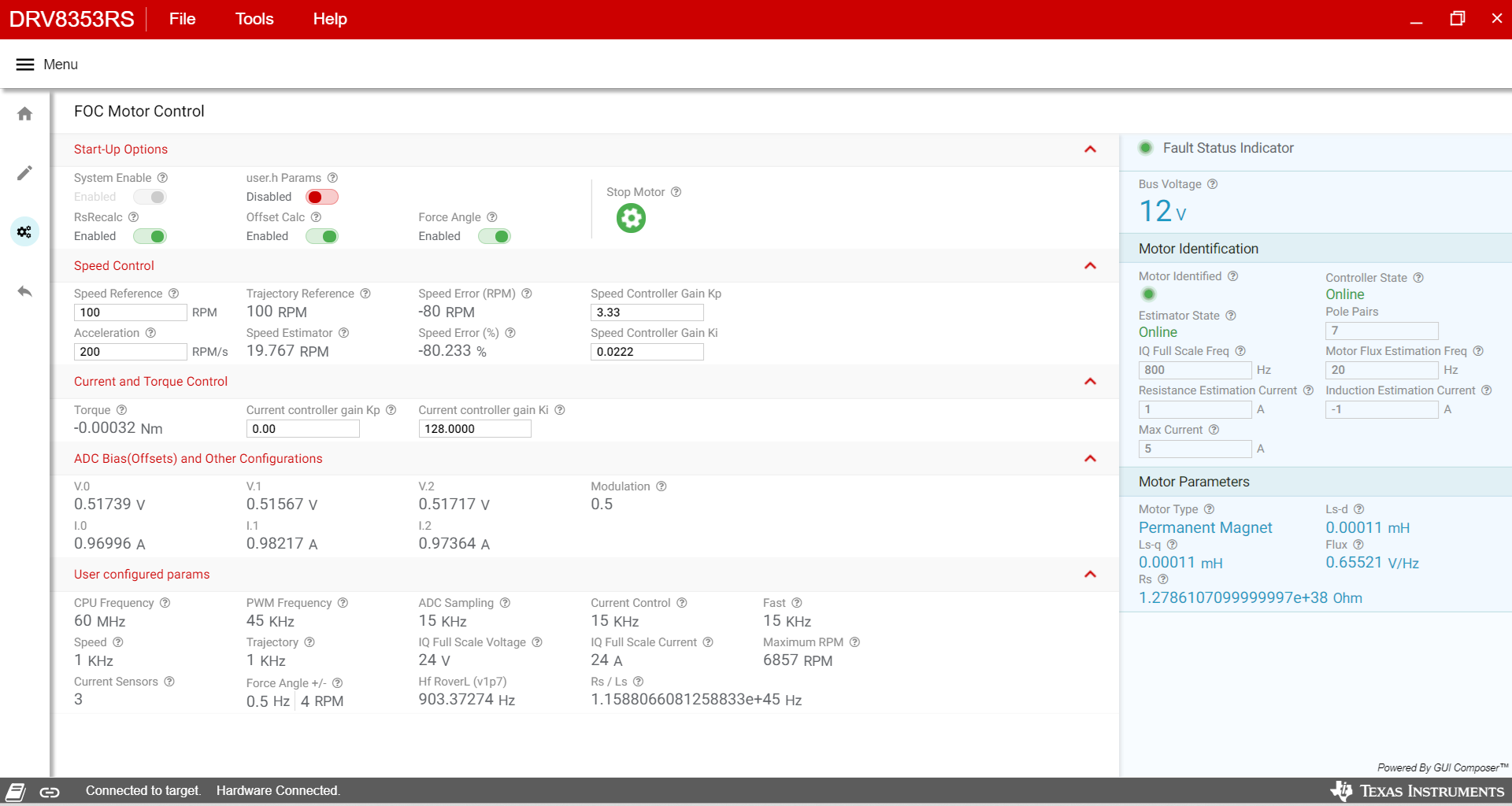Screen dimensions: 1512x806
Task: Show help for Torque
Action: pyautogui.click(x=121, y=410)
